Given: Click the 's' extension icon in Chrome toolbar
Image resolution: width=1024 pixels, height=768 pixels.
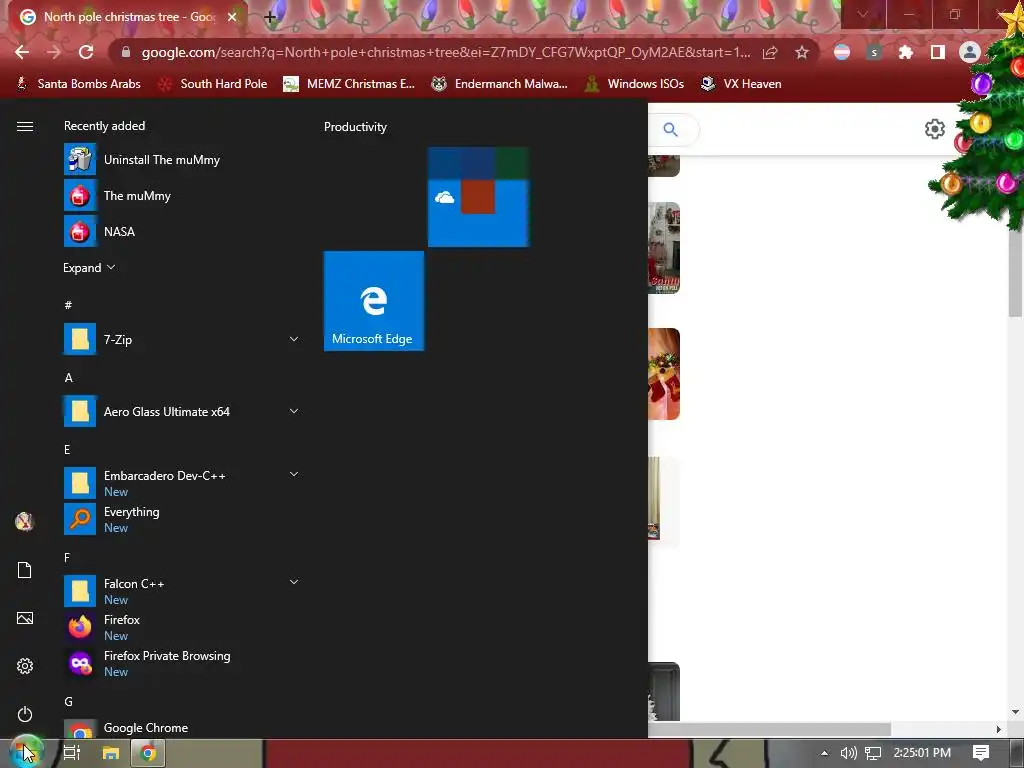Looking at the screenshot, I should [x=874, y=52].
